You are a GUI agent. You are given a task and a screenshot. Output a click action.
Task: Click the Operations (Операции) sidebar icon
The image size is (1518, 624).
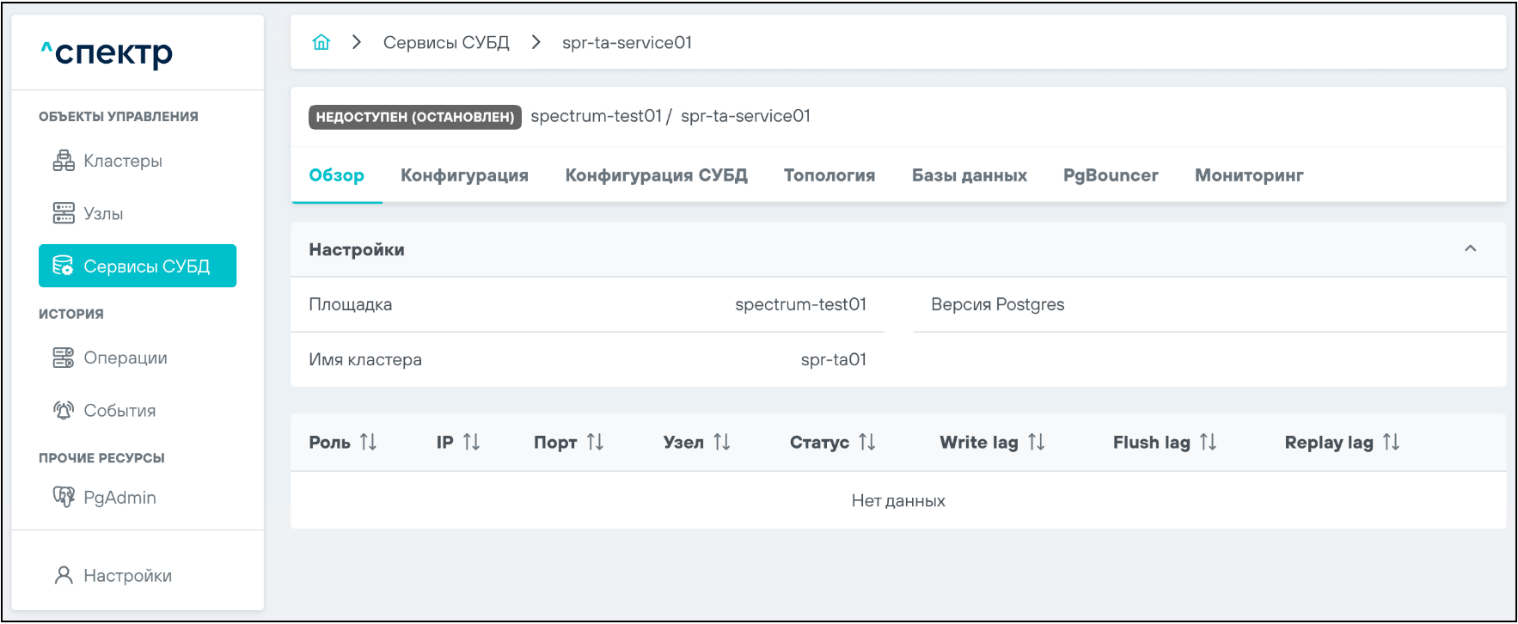point(63,358)
